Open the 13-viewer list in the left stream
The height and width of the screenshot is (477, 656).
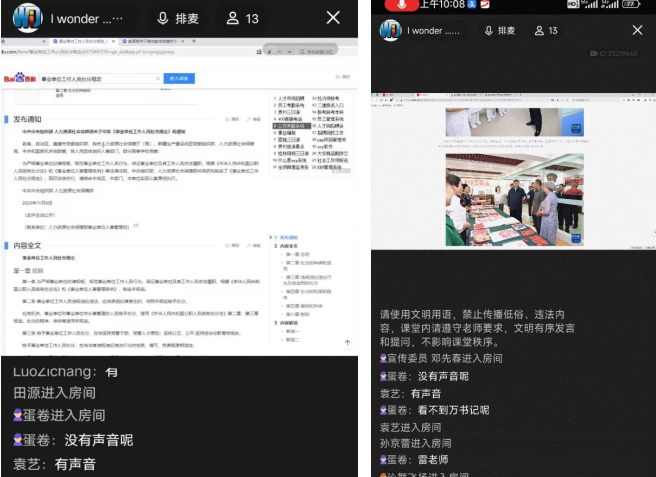243,18
